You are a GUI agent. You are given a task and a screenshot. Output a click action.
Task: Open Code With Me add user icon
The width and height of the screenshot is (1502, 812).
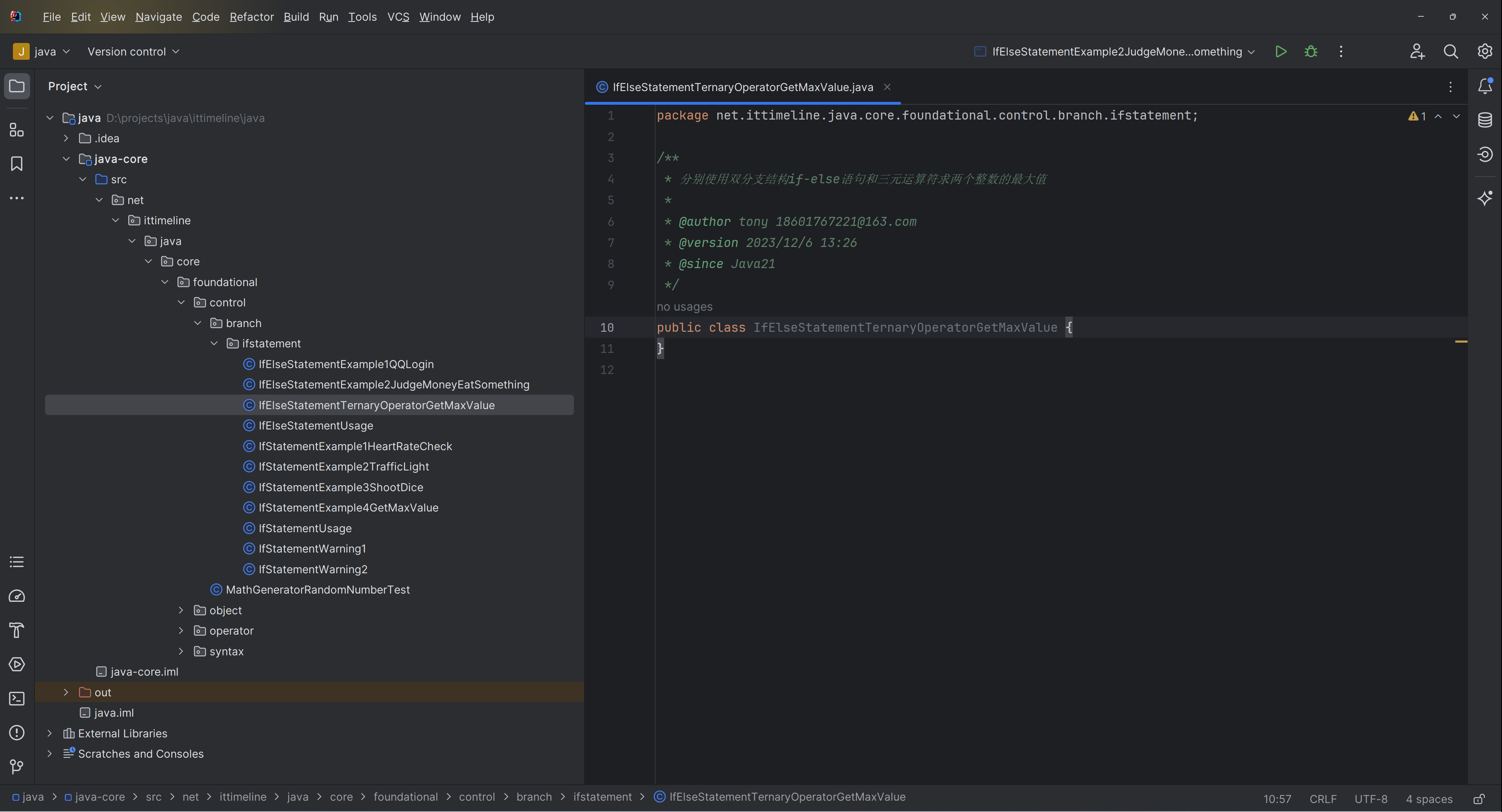click(x=1418, y=52)
